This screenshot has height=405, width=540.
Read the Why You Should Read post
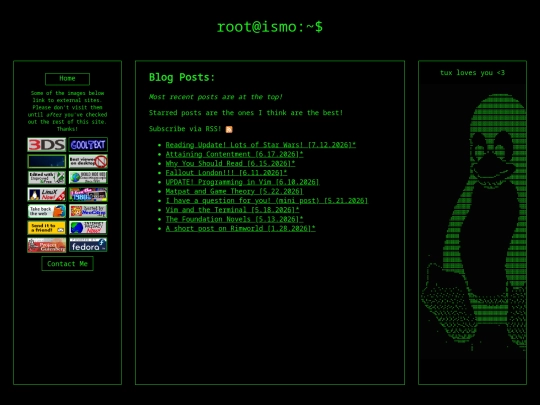230,163
